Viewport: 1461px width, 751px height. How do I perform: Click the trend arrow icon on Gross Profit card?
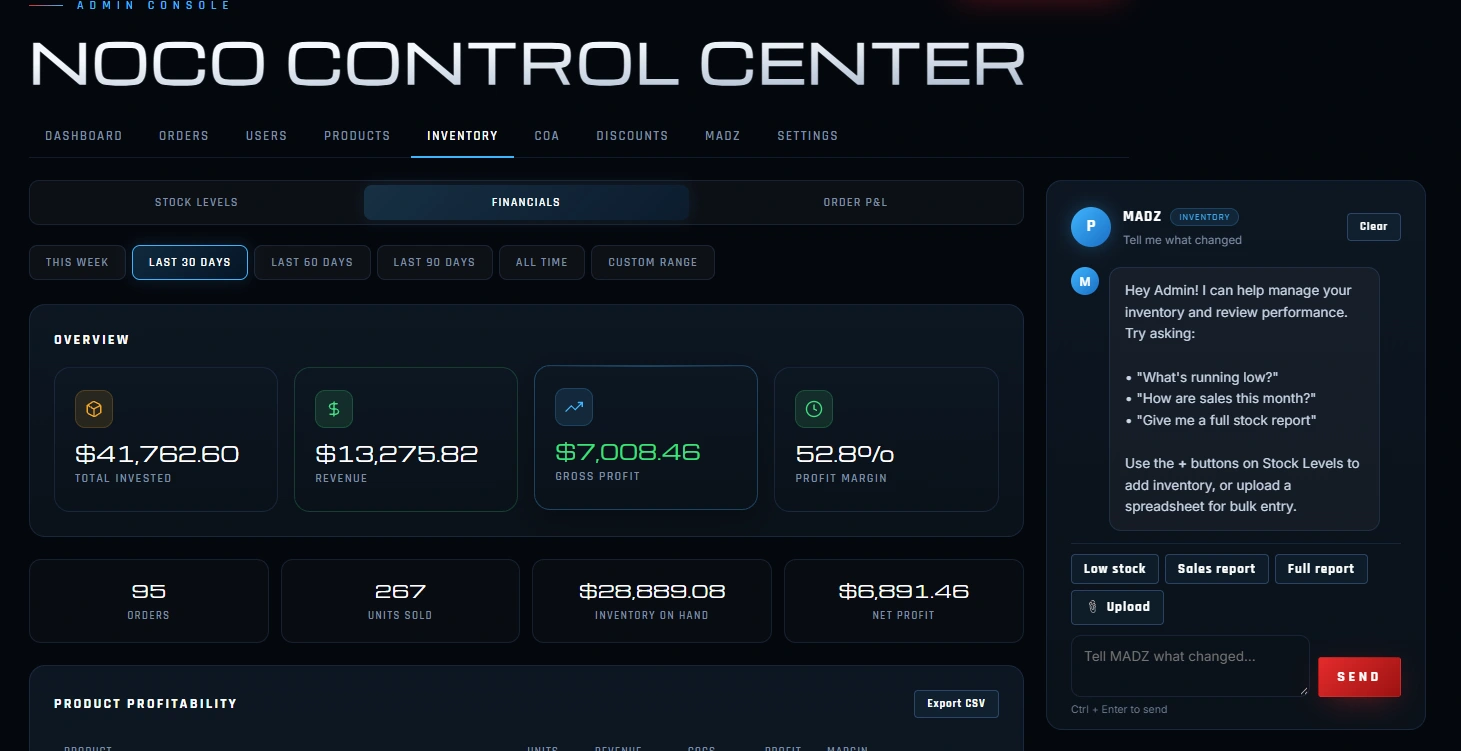click(x=574, y=407)
